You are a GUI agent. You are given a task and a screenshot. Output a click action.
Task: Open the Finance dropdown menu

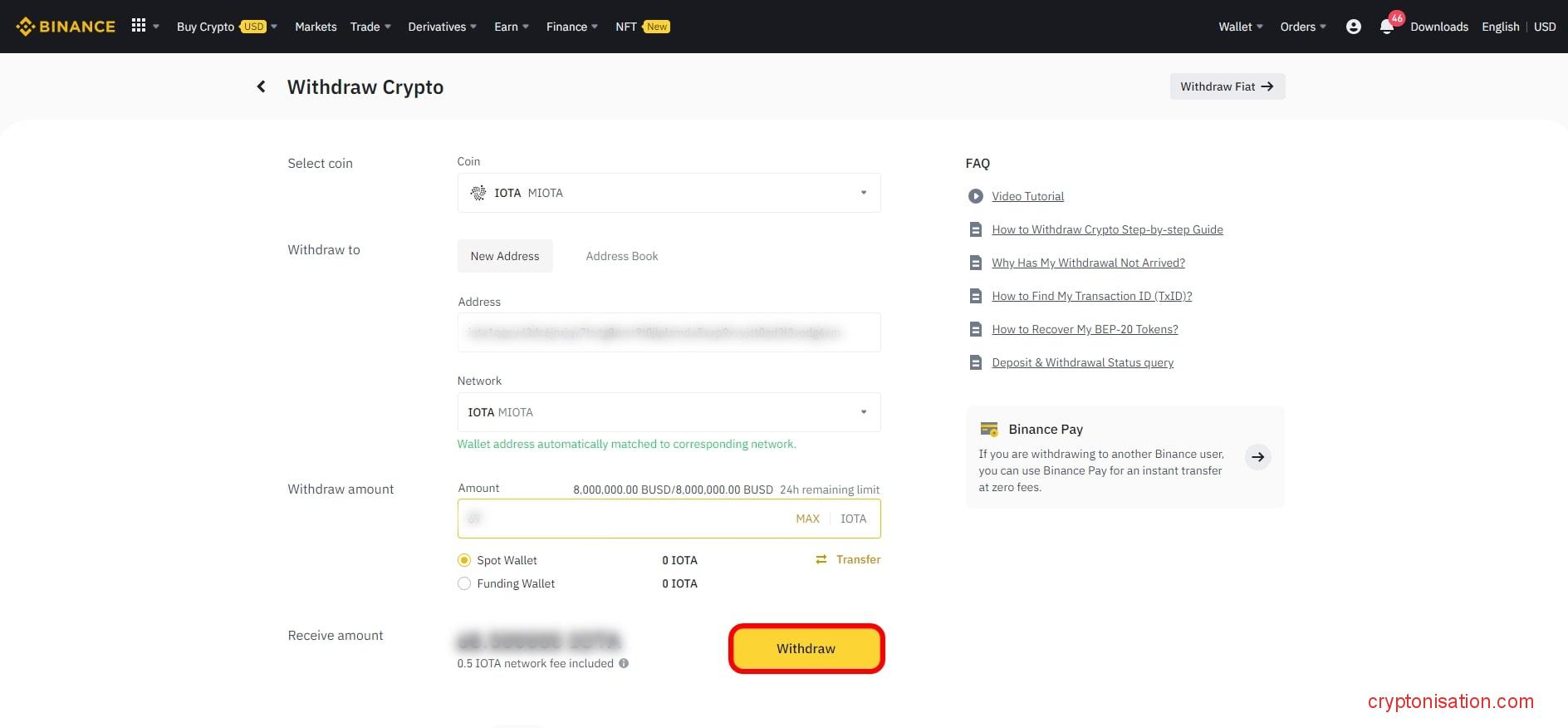coord(572,27)
